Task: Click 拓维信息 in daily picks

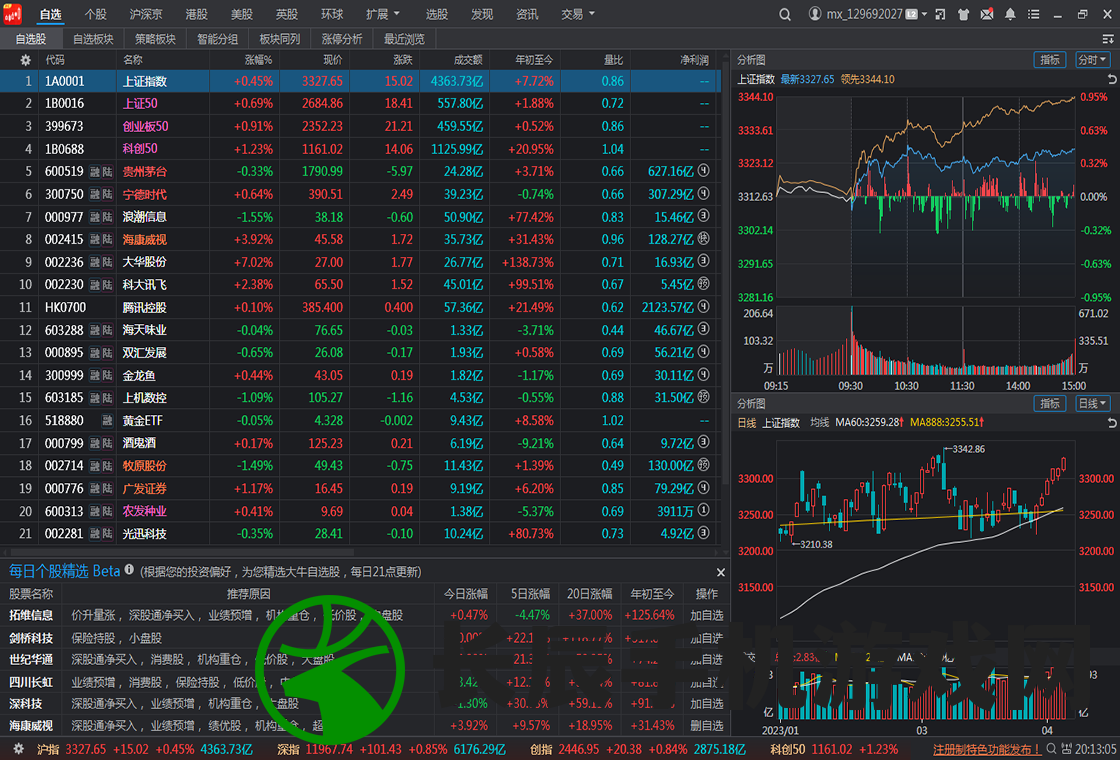Action: pyautogui.click(x=31, y=615)
